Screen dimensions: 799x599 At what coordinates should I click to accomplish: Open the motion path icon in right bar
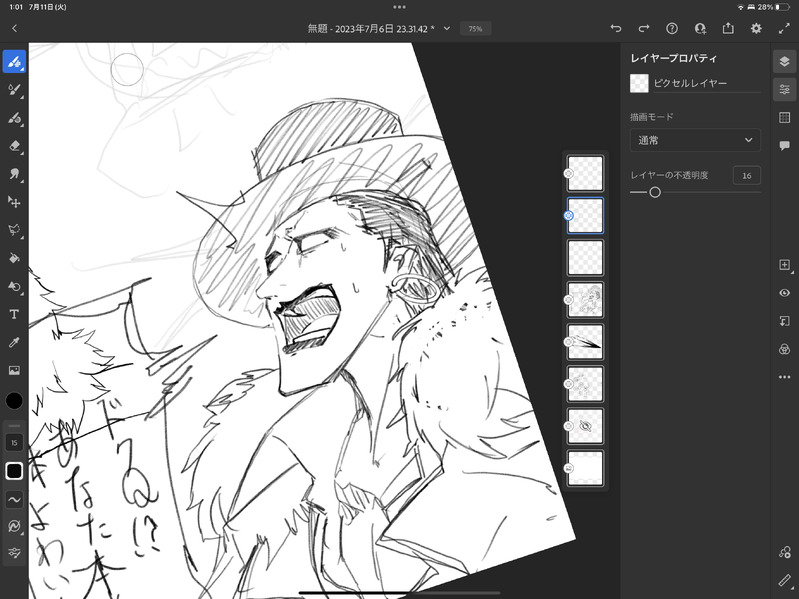click(x=785, y=552)
